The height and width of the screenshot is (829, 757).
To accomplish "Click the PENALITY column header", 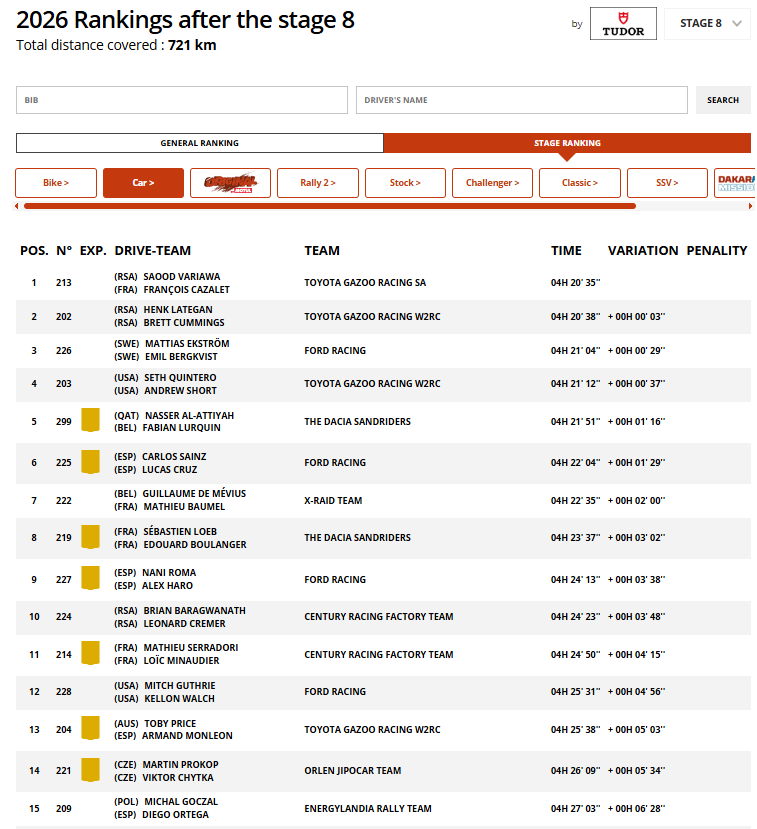I will tap(716, 251).
